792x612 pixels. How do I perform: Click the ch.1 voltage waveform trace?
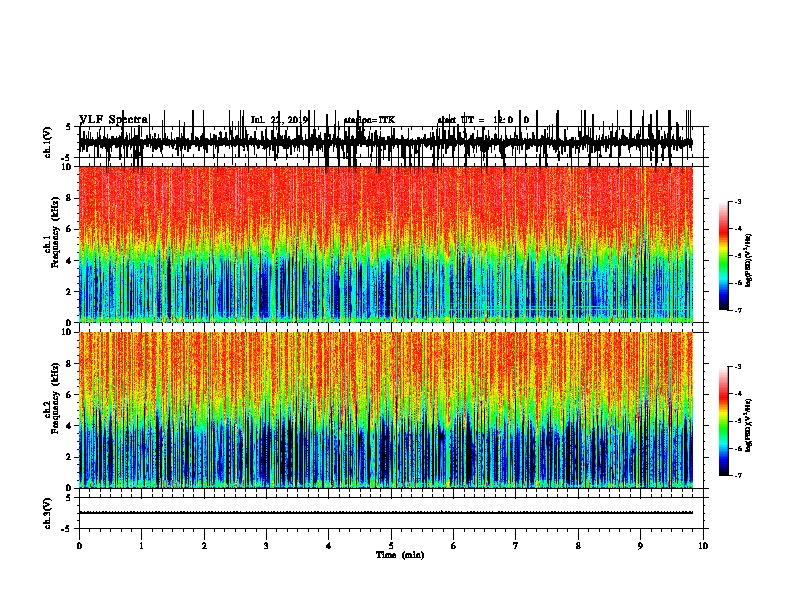tap(386, 142)
